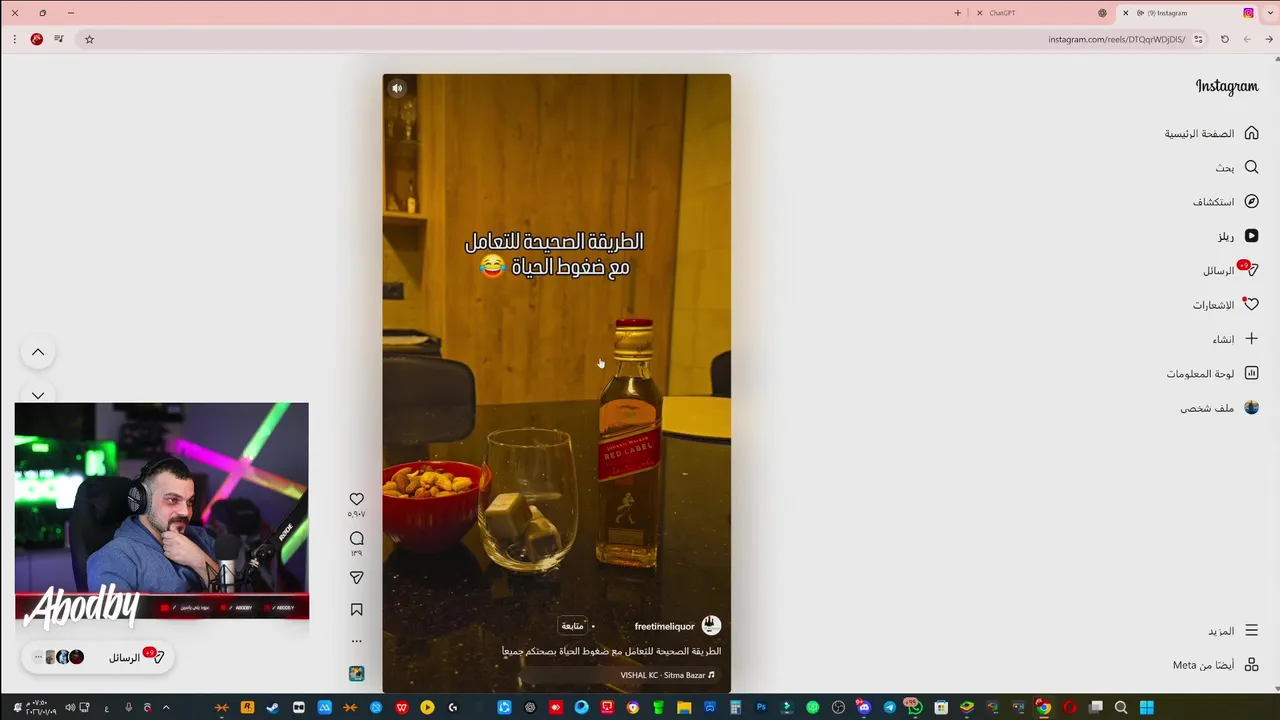Screen dimensions: 1280x720
Task: Show hidden tray icons chevron
Action: (x=166, y=708)
